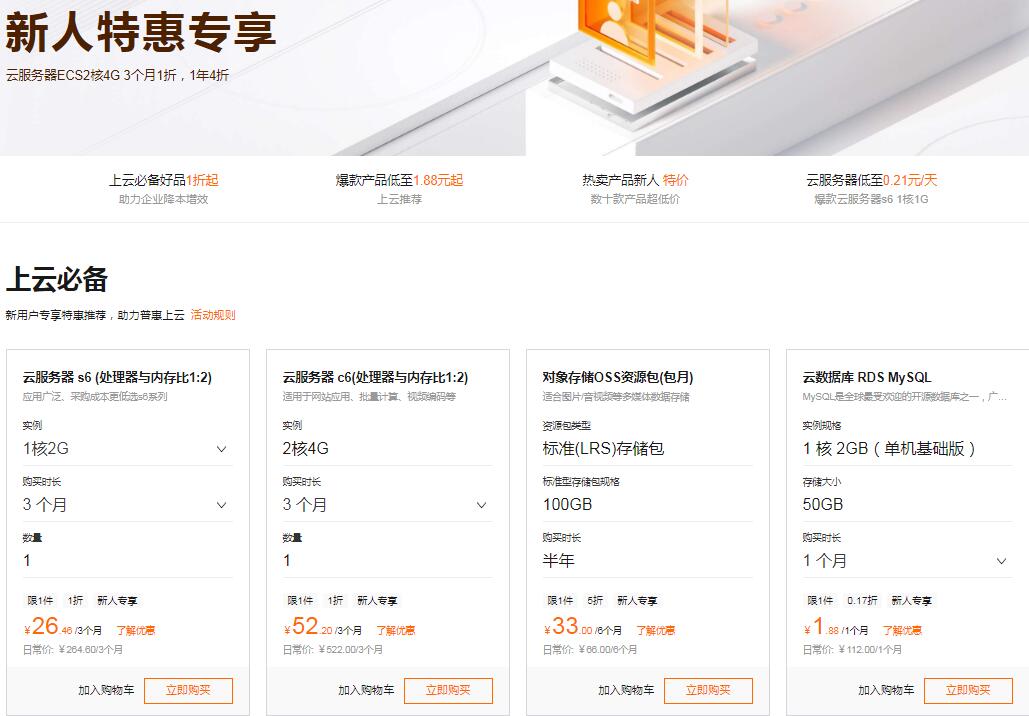Open 了解优惠 next to the ¥52.20 price
This screenshot has width=1029, height=716.
(x=396, y=631)
